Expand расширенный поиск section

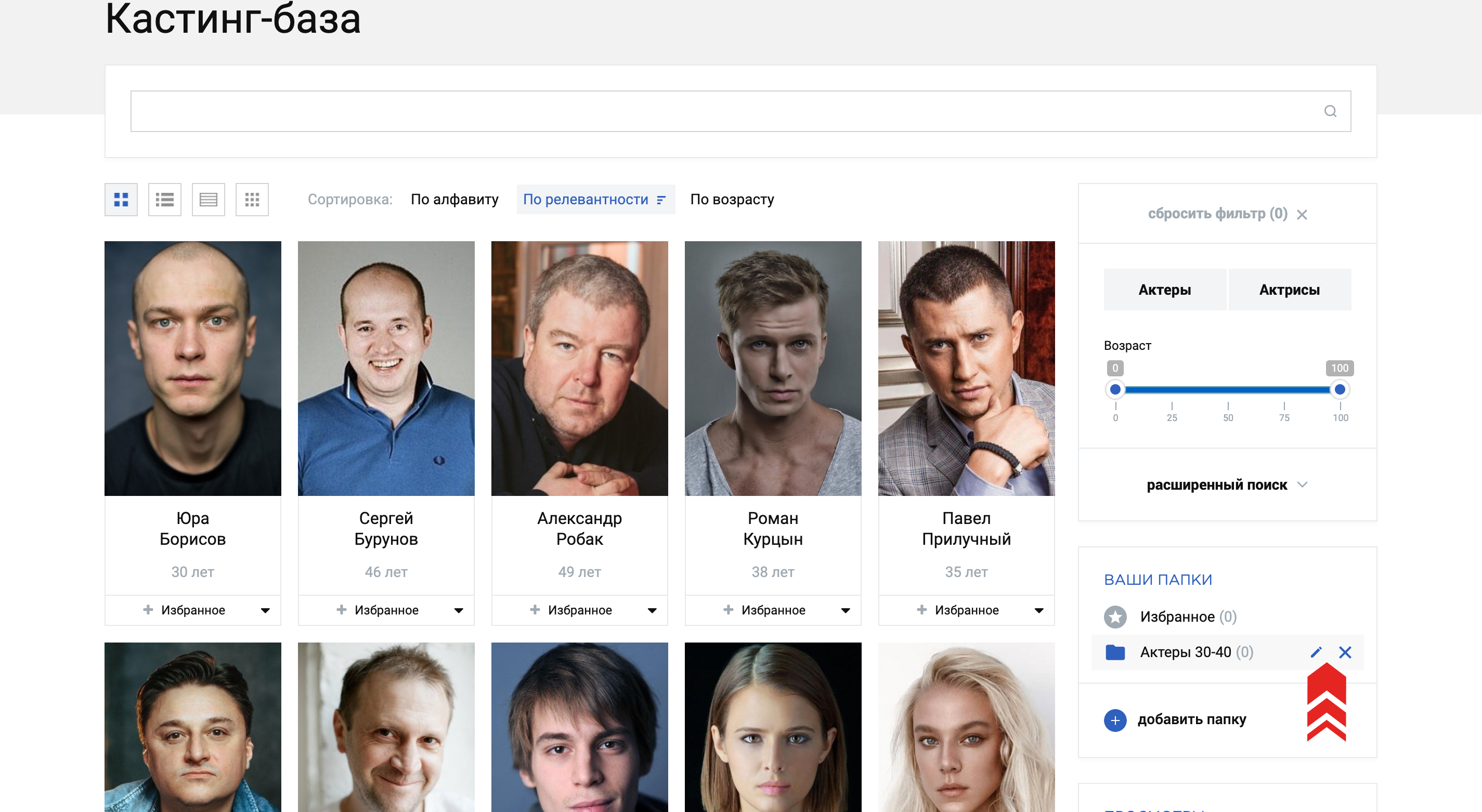click(x=1227, y=485)
